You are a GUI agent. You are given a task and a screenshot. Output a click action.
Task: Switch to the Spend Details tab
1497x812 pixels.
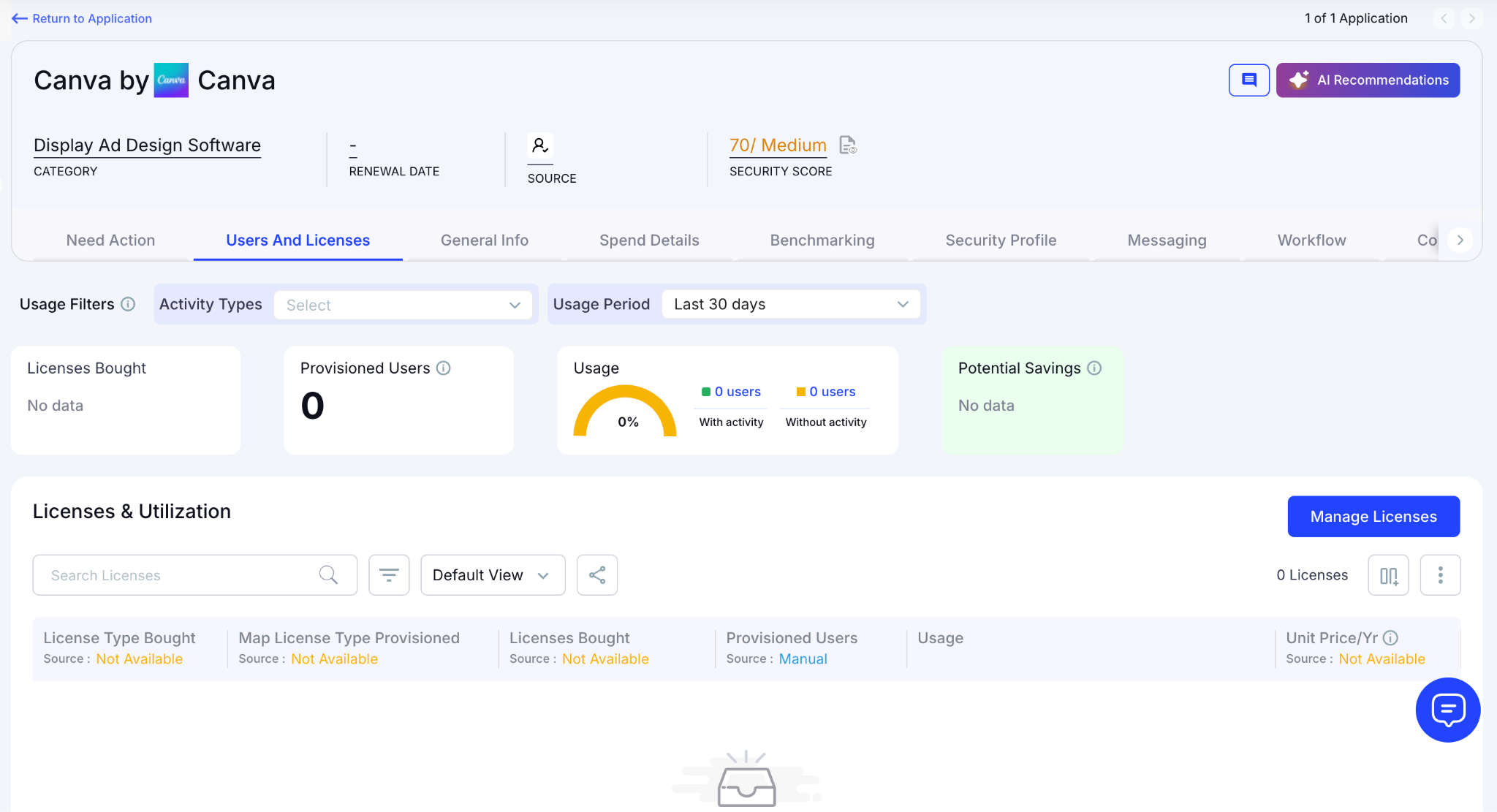tap(649, 240)
